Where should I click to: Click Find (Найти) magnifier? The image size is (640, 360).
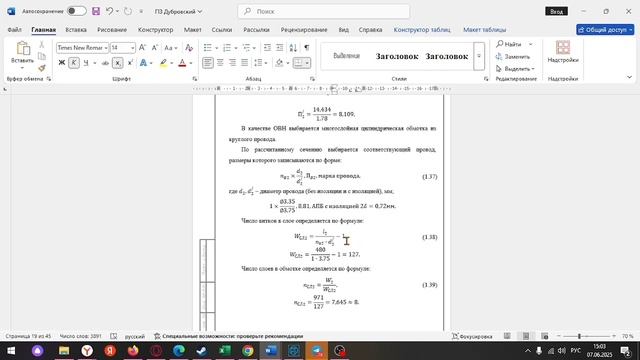coord(509,44)
